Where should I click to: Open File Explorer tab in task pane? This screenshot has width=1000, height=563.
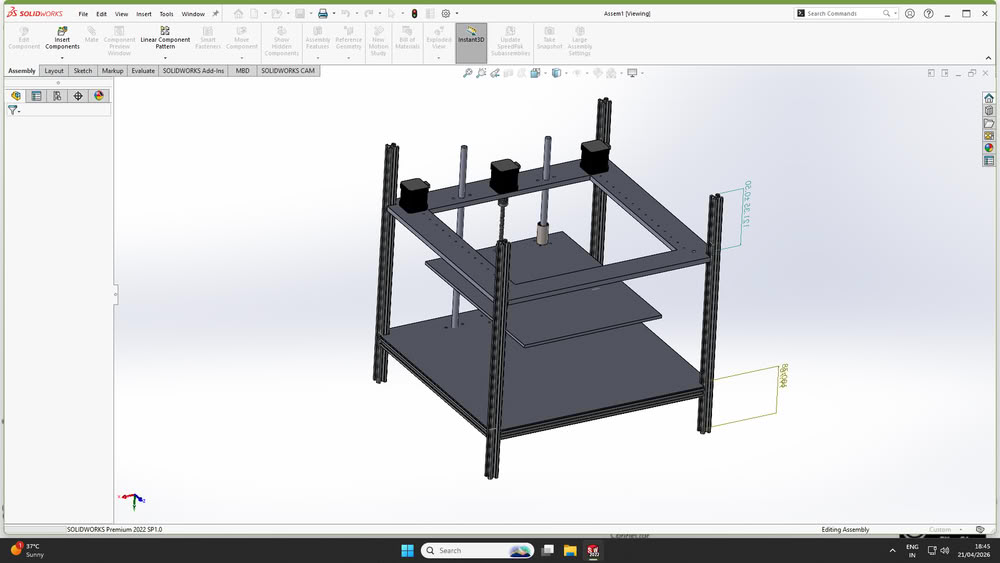pyautogui.click(x=989, y=123)
